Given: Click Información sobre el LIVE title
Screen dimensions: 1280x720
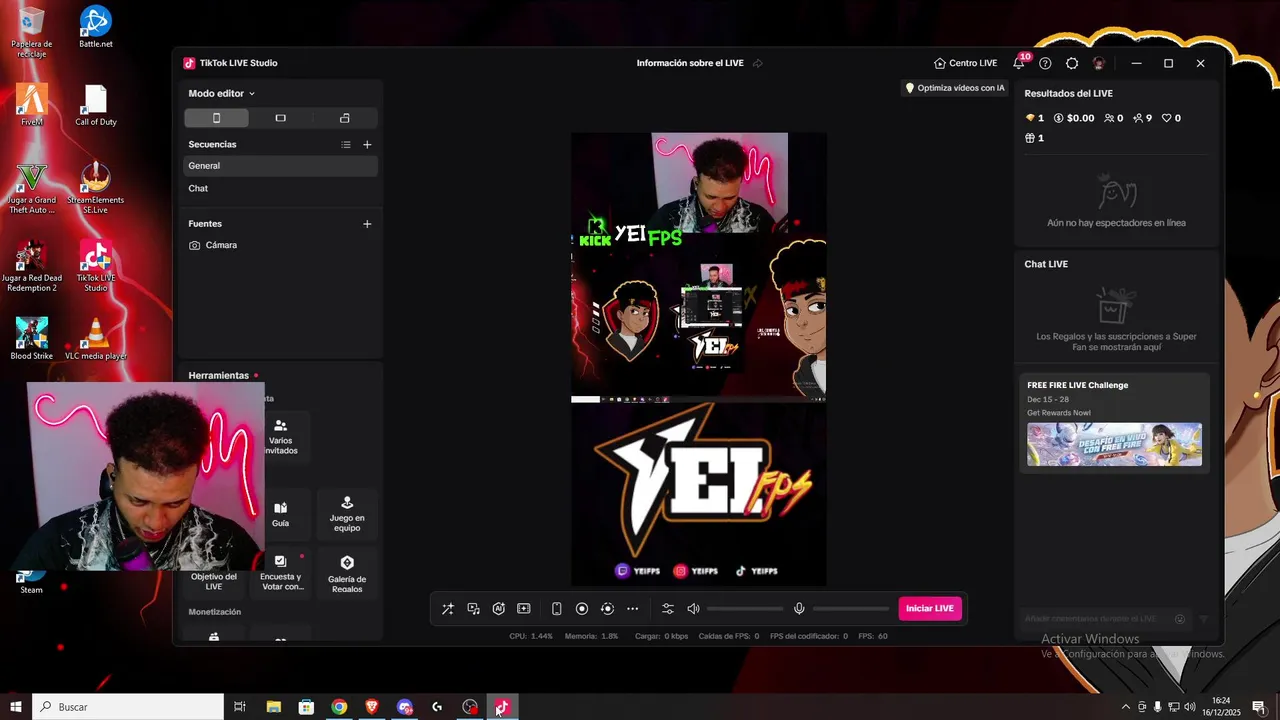Looking at the screenshot, I should 690,63.
